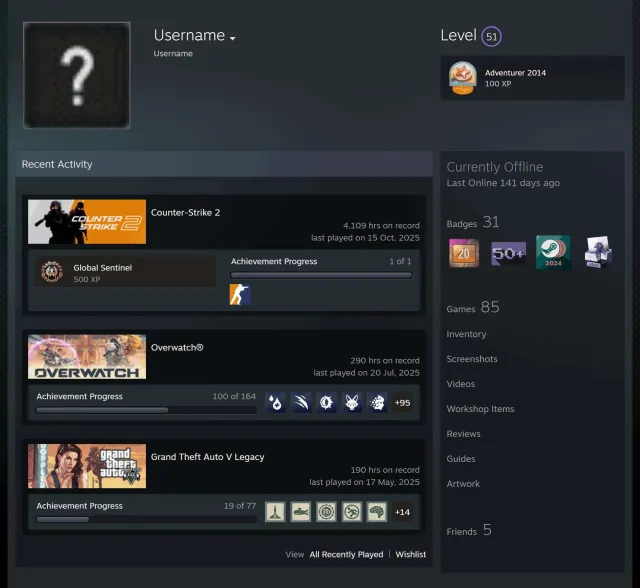This screenshot has width=640, height=588.
Task: Click the Recent Activity header
Action: 224,164
